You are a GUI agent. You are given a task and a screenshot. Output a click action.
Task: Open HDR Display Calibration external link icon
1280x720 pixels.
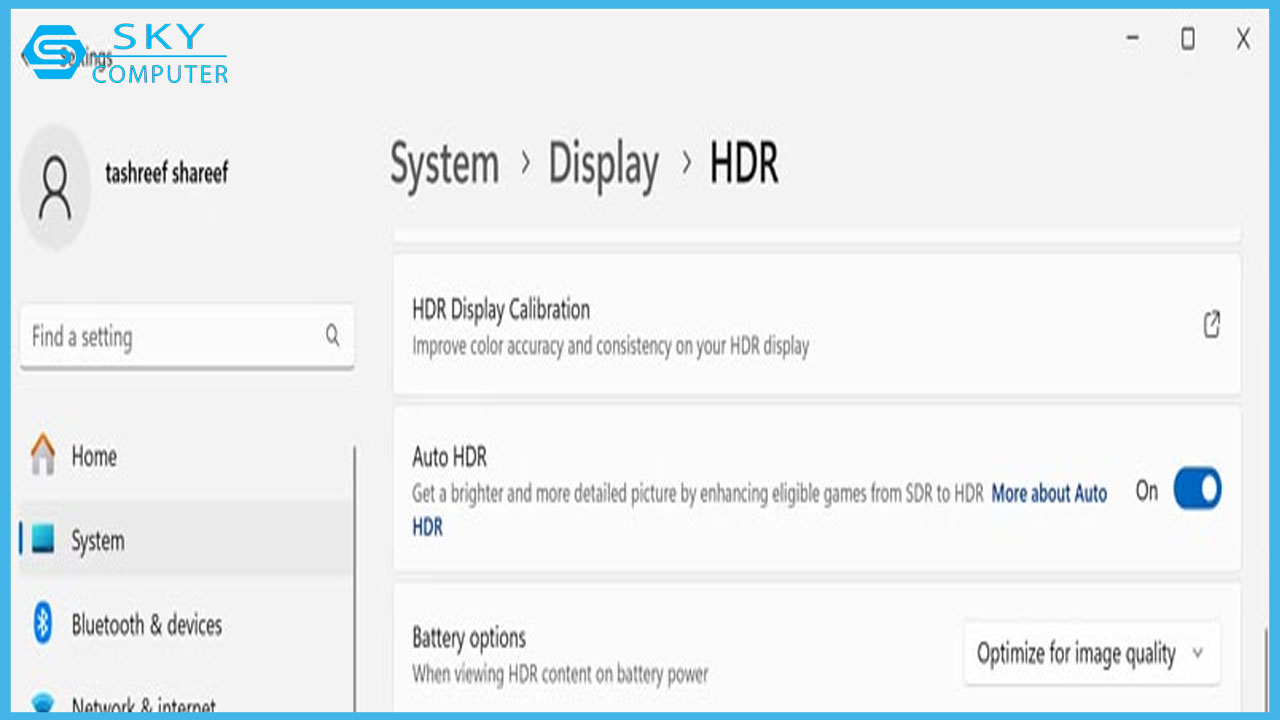point(1211,324)
